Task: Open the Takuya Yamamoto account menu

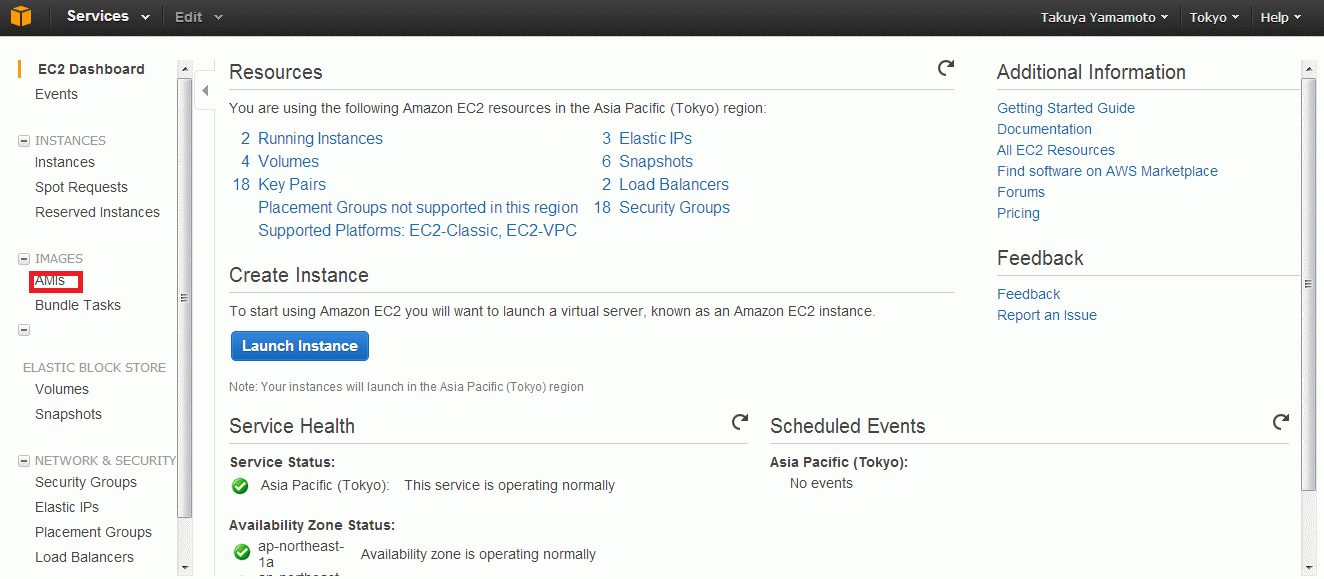Action: point(1104,17)
